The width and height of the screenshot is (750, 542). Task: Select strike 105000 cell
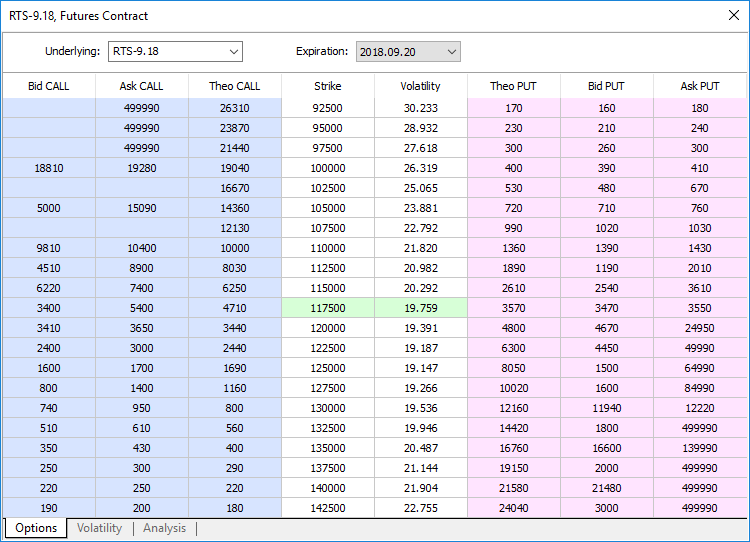point(328,208)
